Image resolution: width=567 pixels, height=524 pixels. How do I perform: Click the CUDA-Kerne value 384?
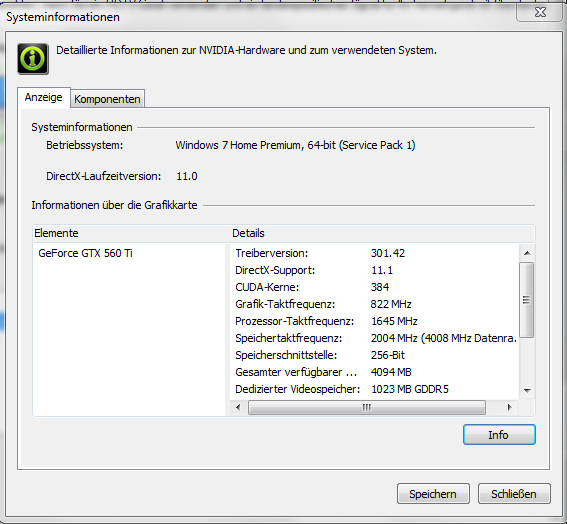tap(380, 287)
